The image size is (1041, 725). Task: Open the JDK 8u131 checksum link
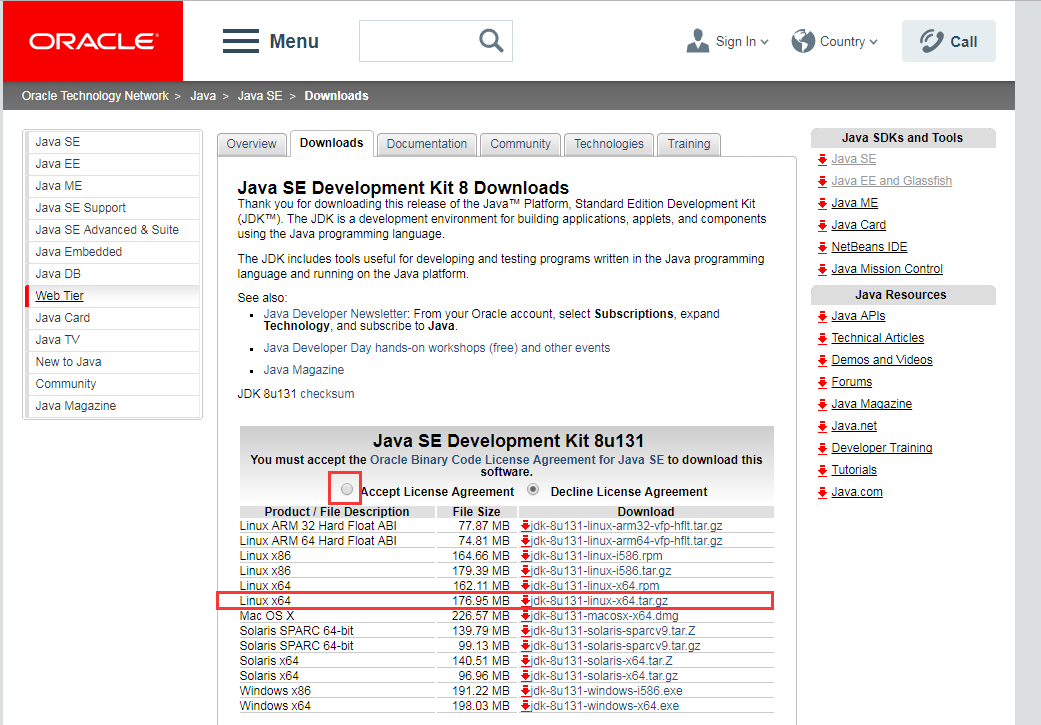click(327, 394)
